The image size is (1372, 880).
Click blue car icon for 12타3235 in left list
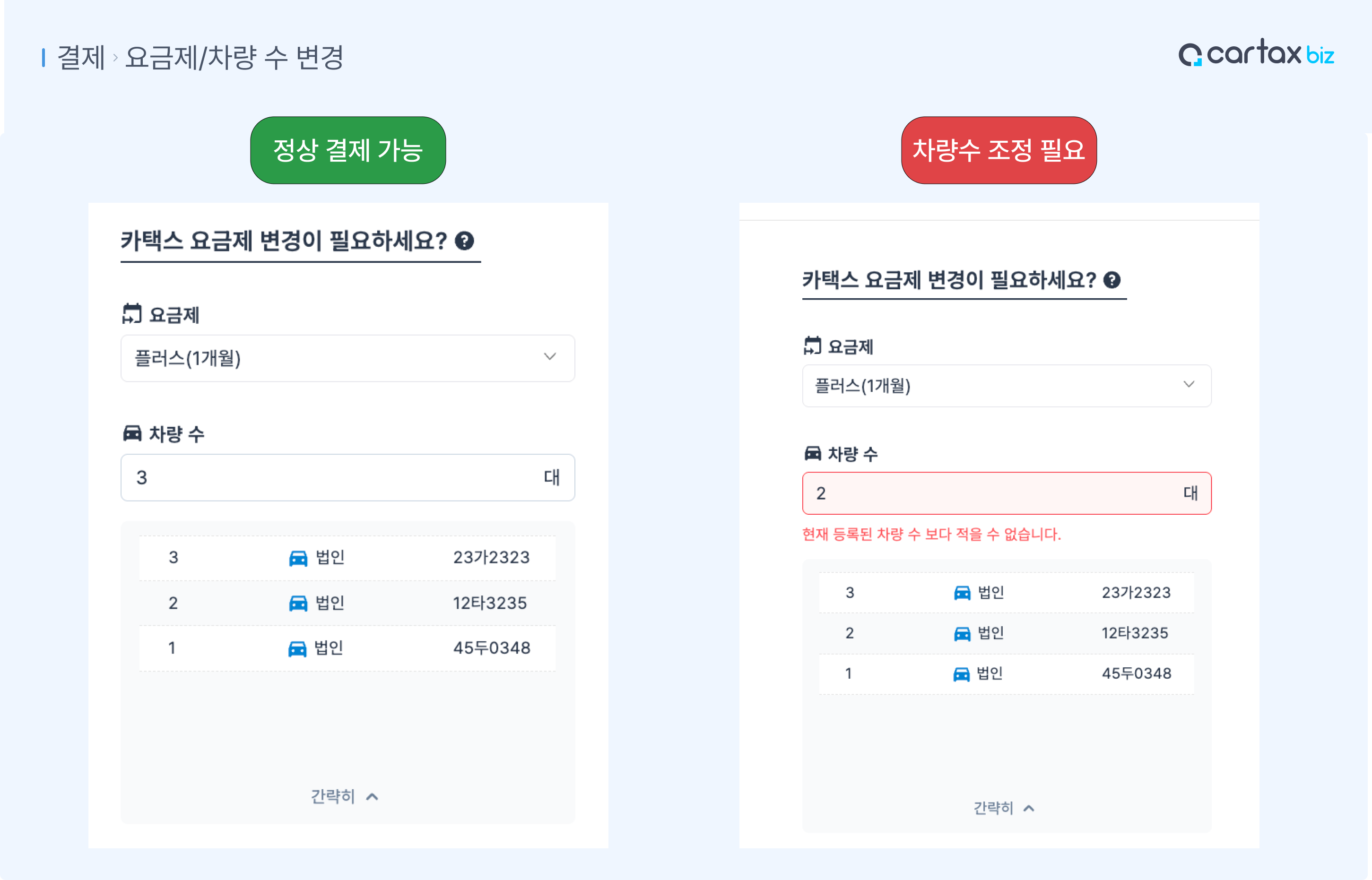click(298, 603)
